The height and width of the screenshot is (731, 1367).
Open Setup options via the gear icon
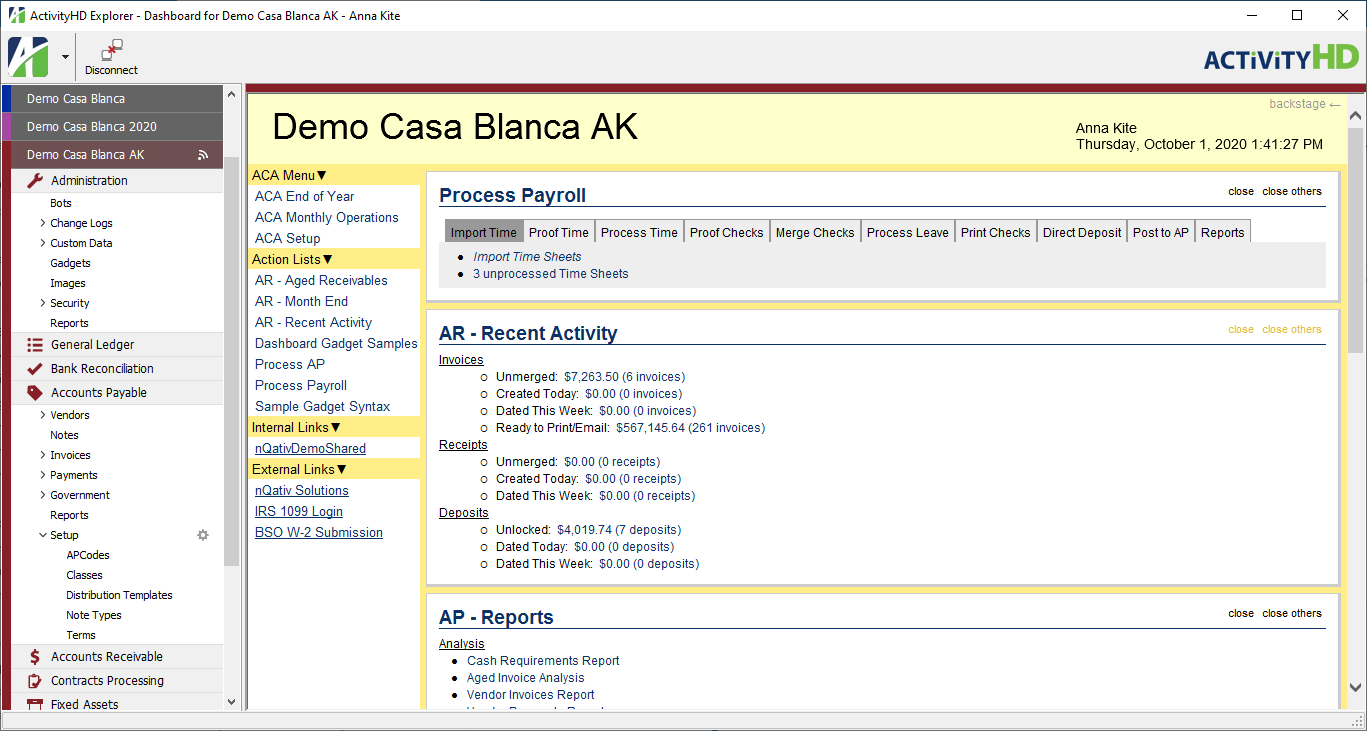point(203,535)
